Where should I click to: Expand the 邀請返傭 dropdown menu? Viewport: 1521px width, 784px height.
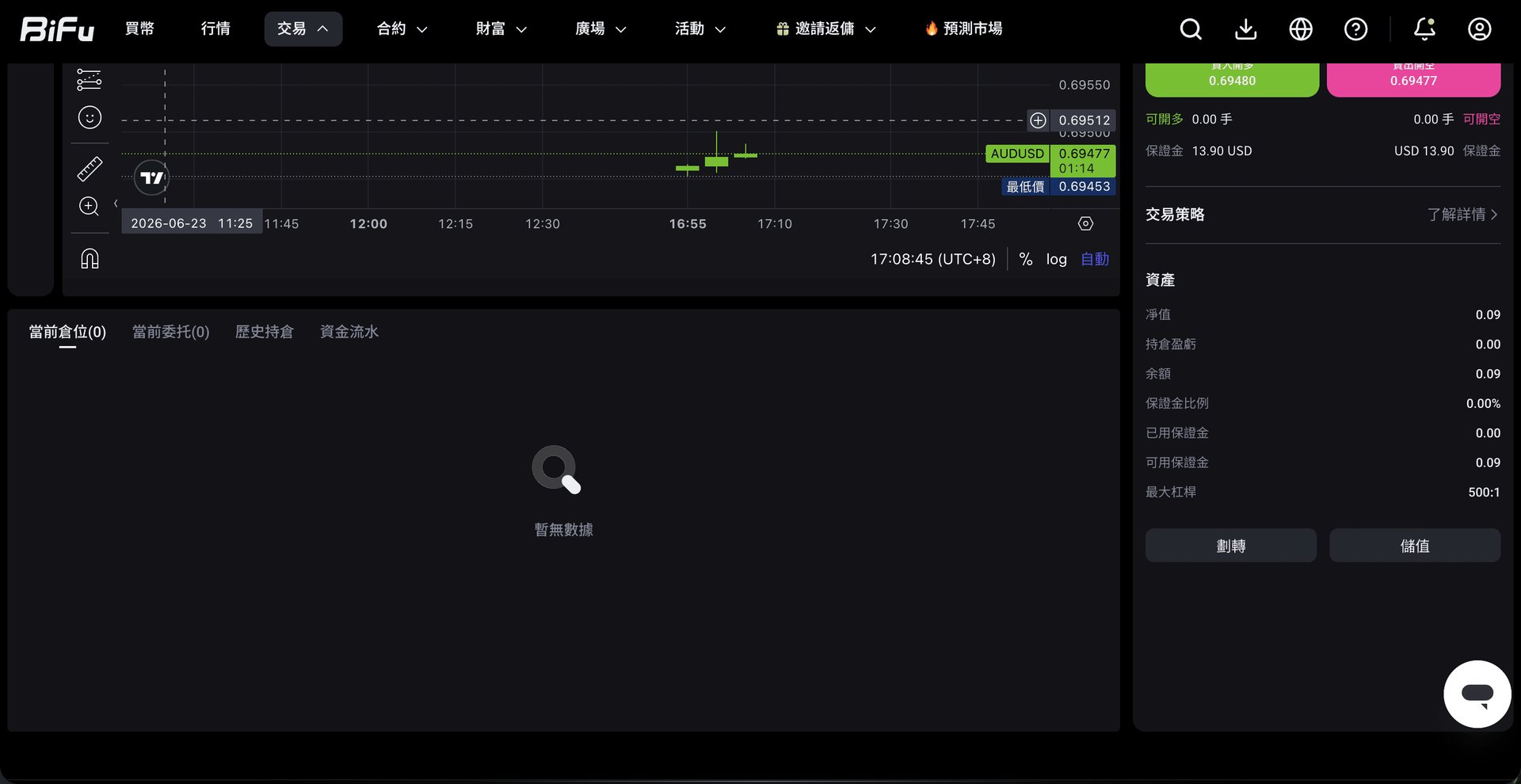pos(825,29)
